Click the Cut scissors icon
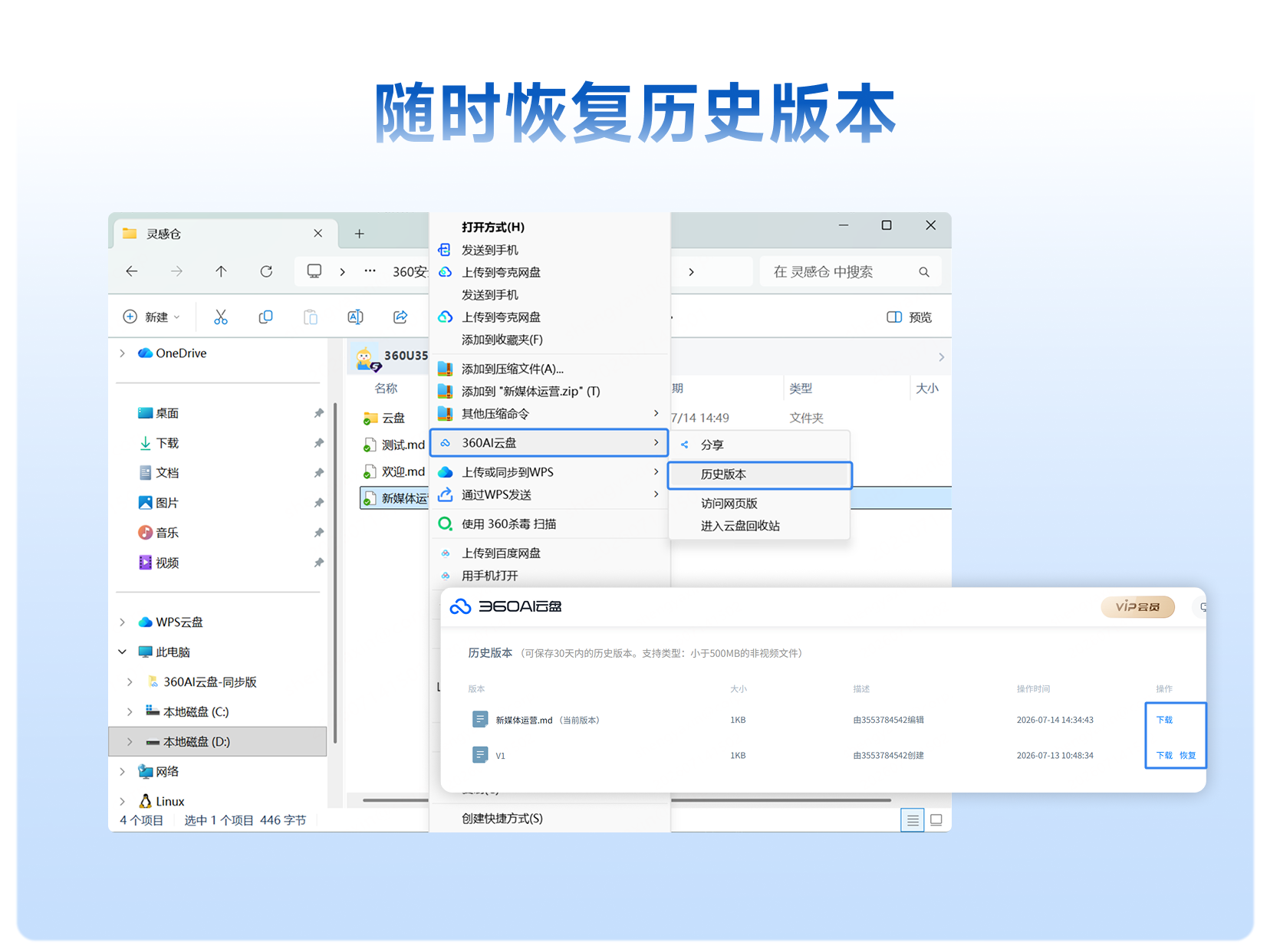This screenshot has height=952, width=1270. pyautogui.click(x=221, y=317)
